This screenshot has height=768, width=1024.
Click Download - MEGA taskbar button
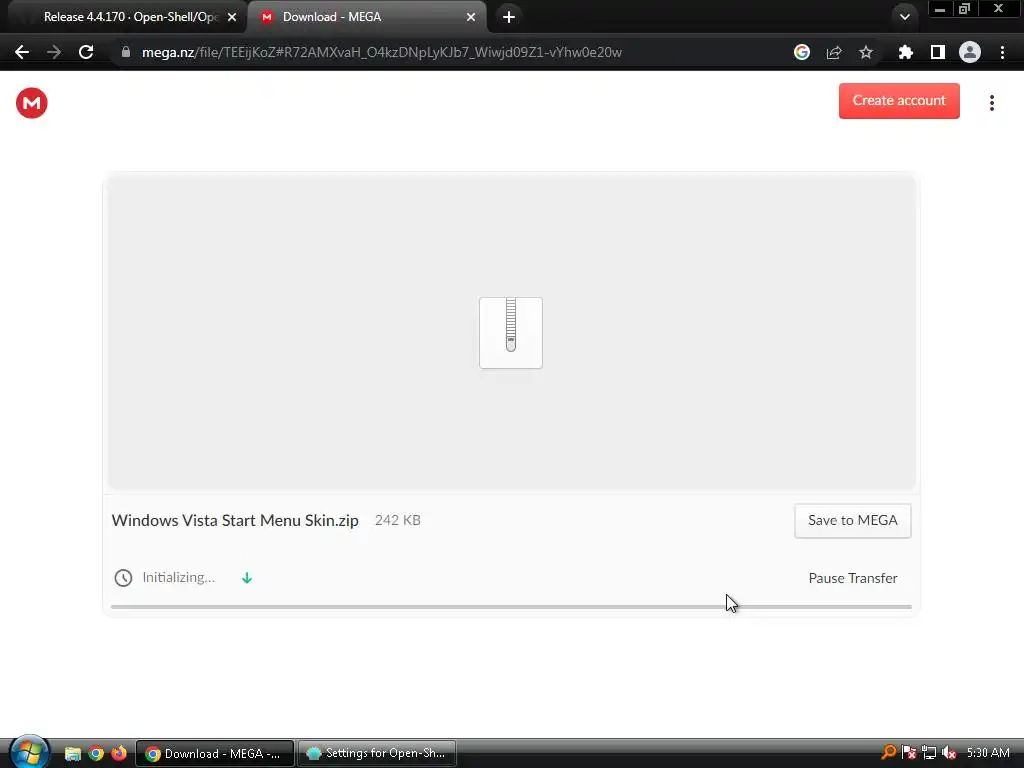(x=214, y=754)
